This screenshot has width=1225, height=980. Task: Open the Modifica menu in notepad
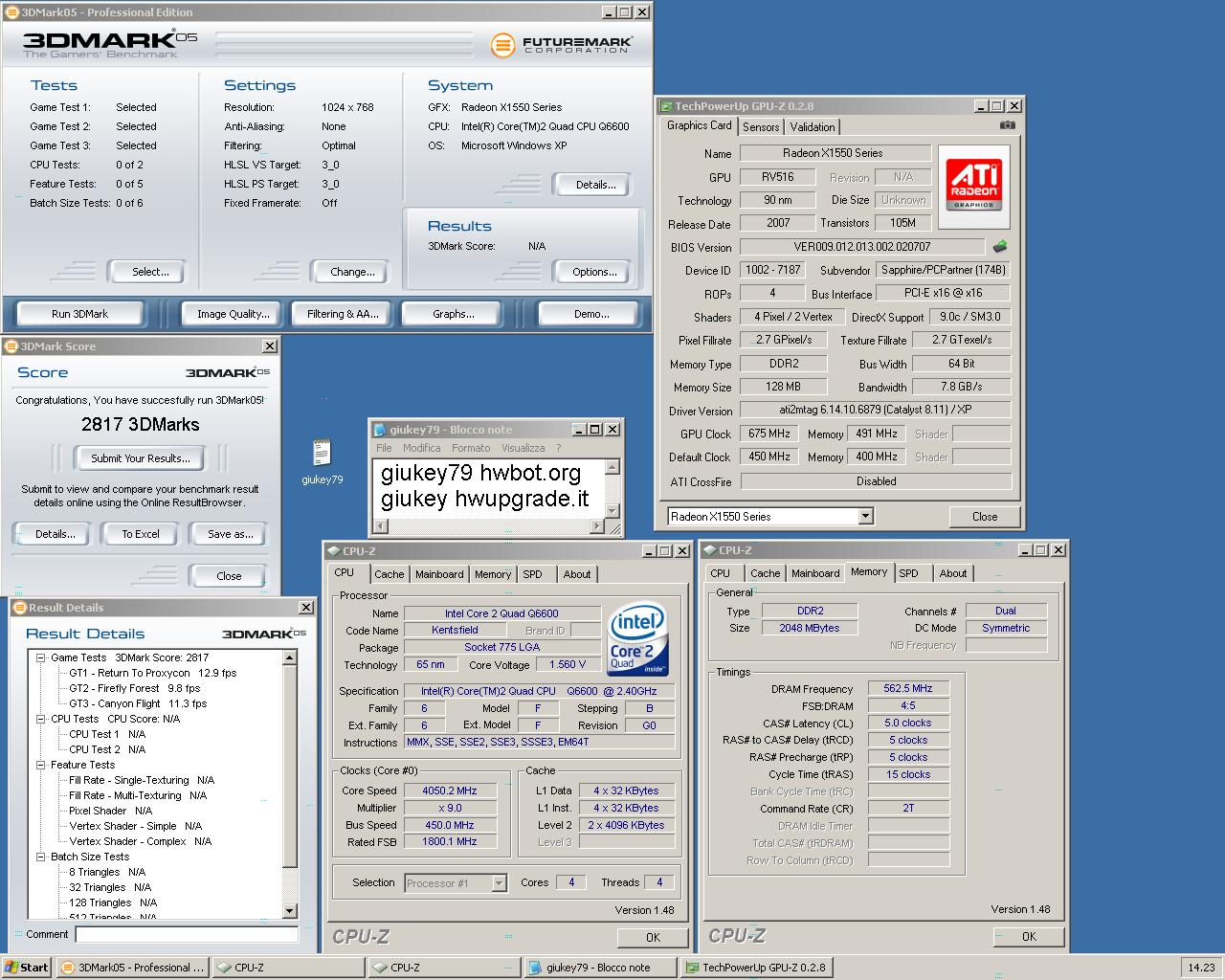pos(421,448)
